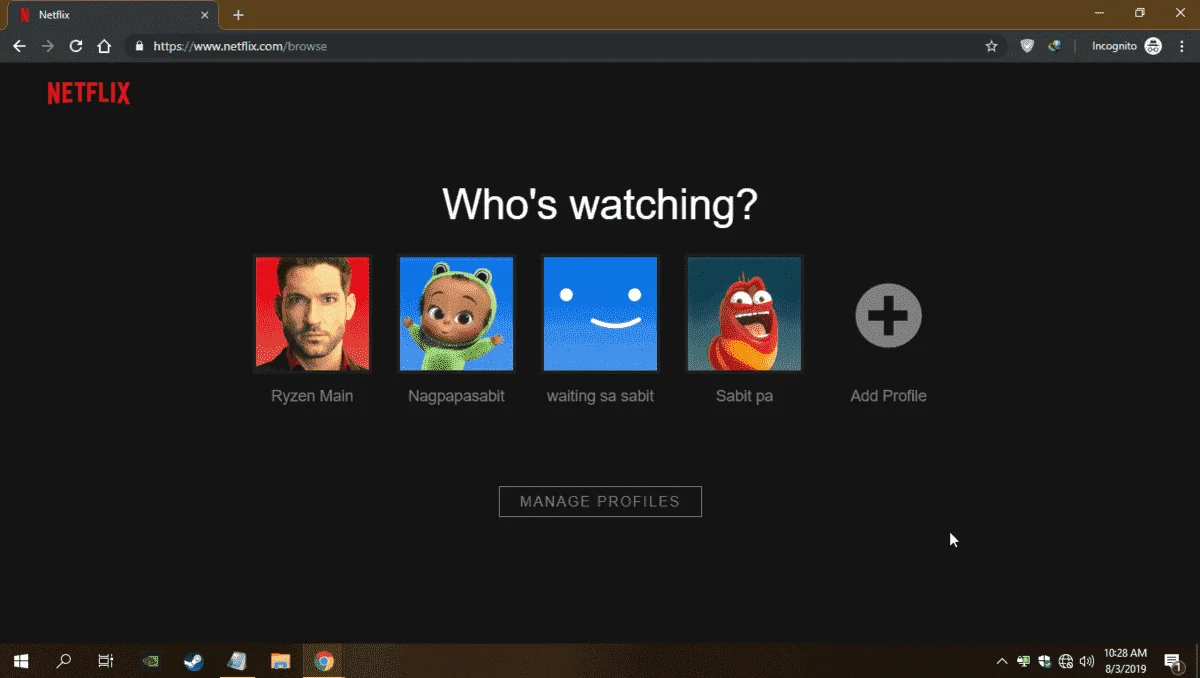Select the Ryzen Main profile avatar
1200x678 pixels.
[312, 314]
